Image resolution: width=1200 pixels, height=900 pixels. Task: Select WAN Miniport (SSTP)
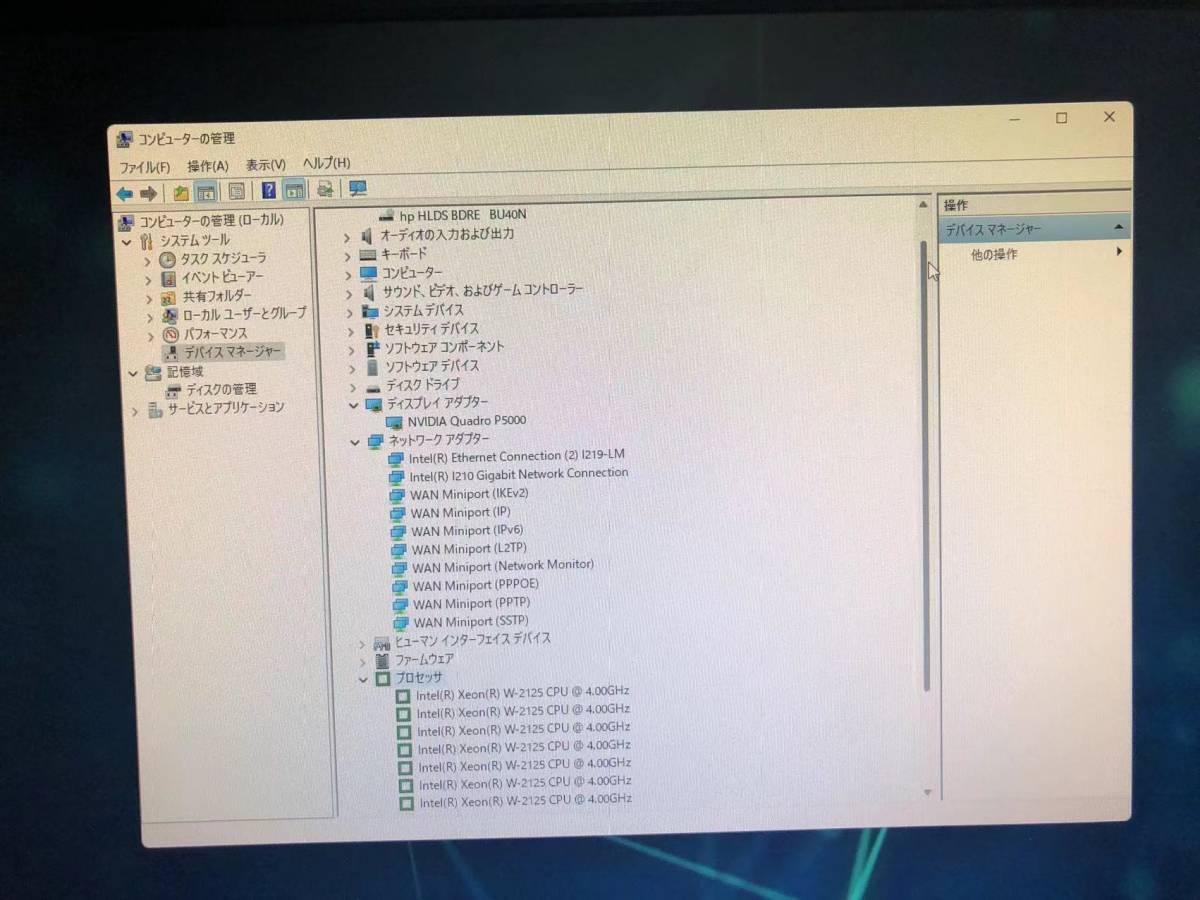tap(471, 622)
